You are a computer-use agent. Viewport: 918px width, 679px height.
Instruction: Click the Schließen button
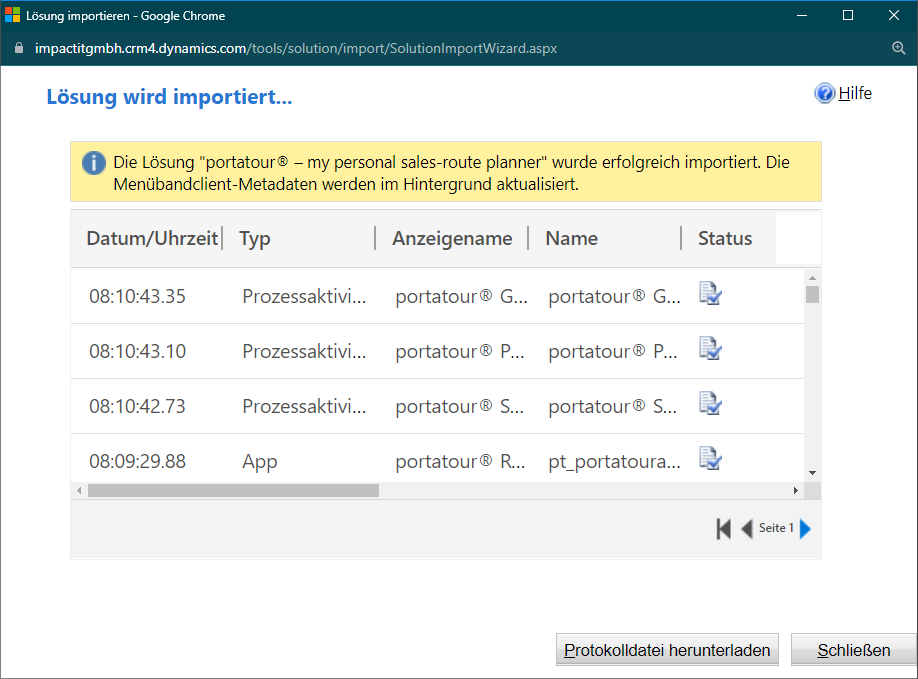click(x=854, y=650)
